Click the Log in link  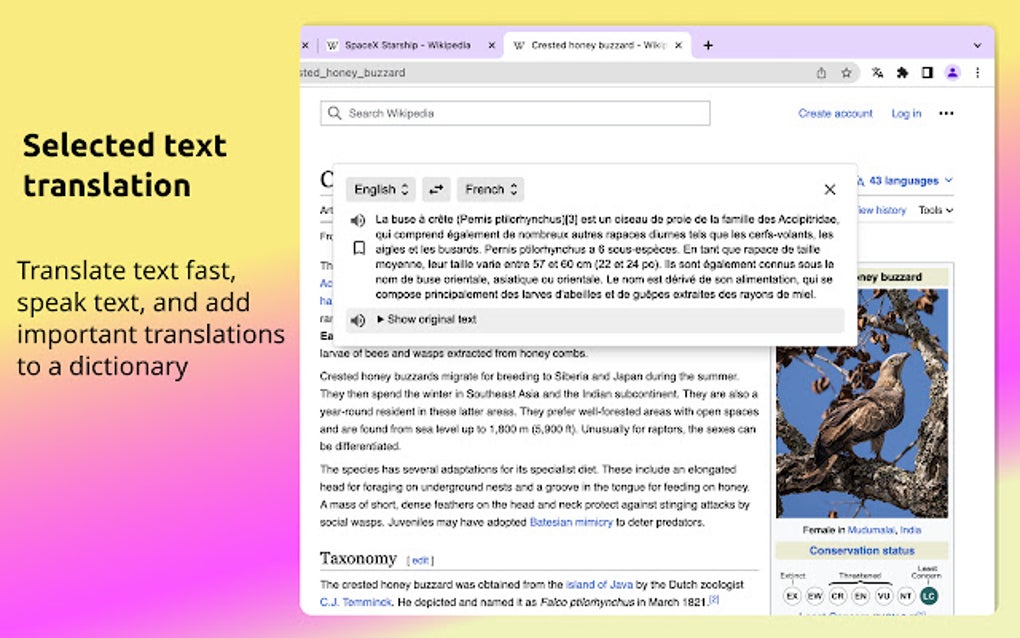coord(905,113)
